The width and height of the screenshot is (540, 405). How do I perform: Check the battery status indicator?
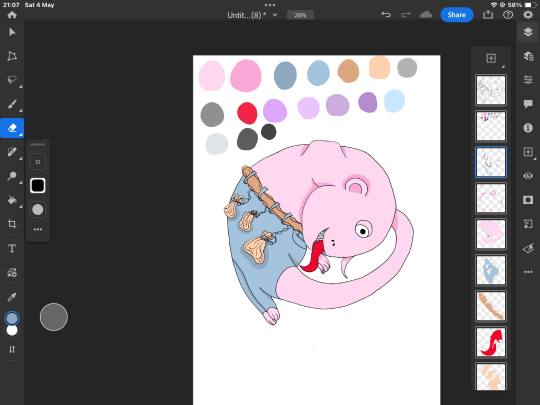pyautogui.click(x=529, y=5)
